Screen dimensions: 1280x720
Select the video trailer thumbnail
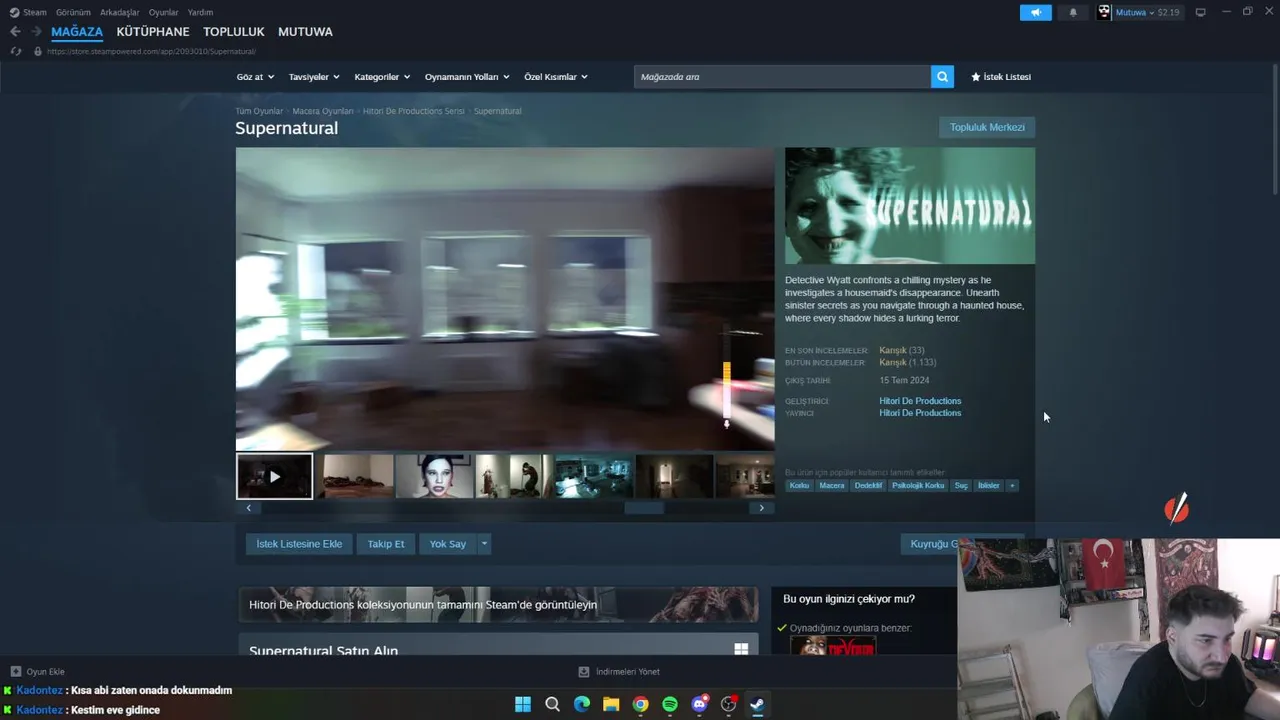(x=274, y=476)
